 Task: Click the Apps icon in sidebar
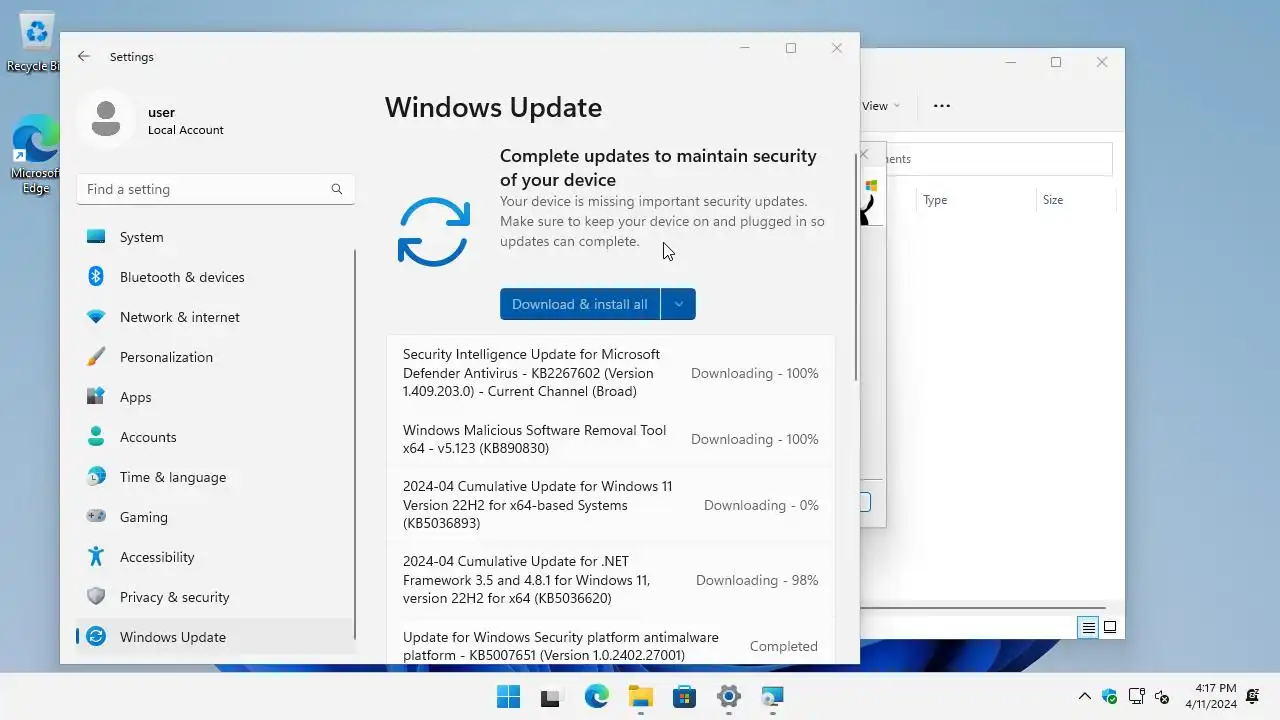pyautogui.click(x=96, y=397)
